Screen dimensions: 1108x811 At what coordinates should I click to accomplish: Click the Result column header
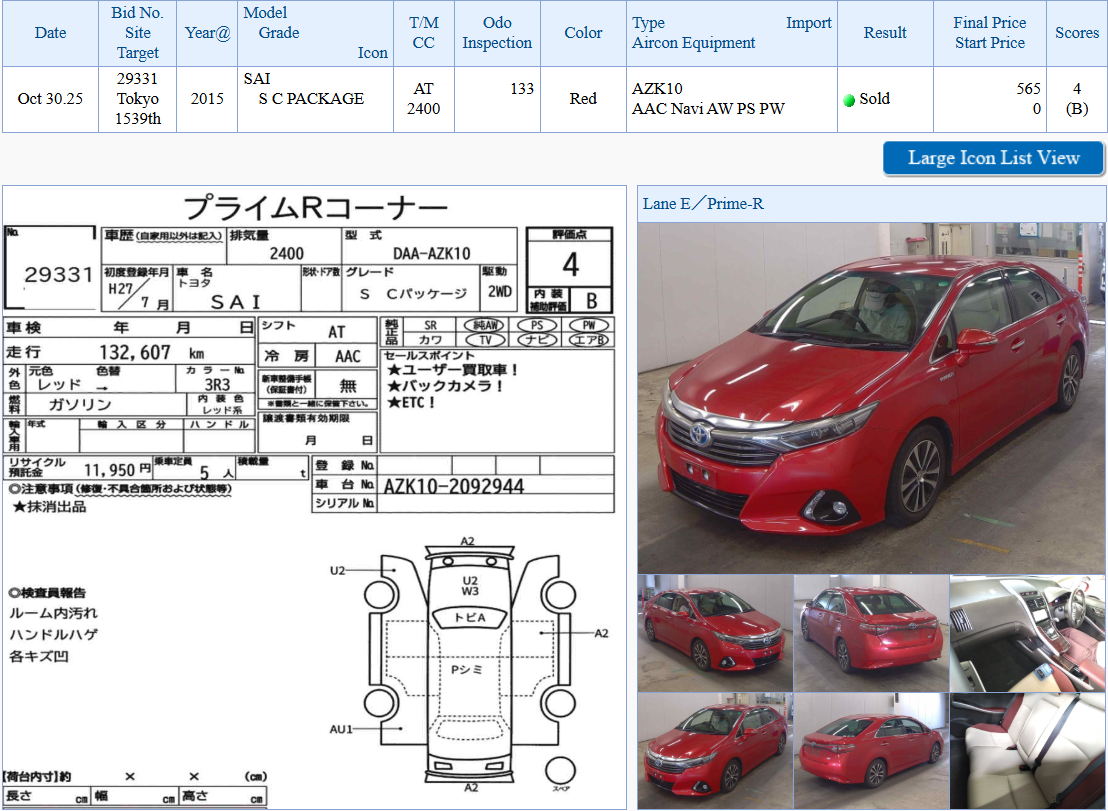coord(885,33)
